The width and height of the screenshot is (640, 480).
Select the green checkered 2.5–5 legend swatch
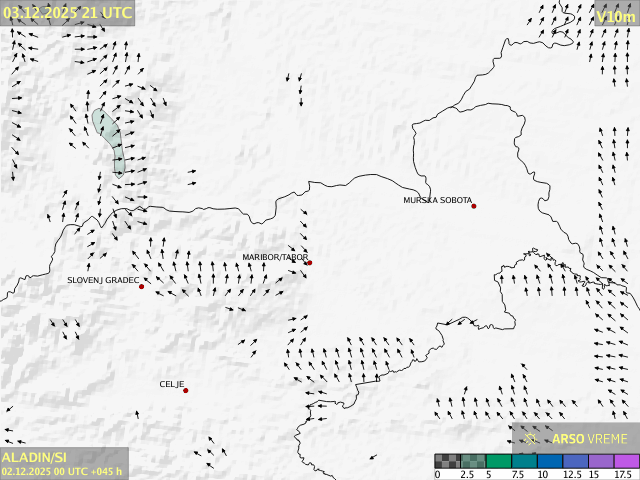(472, 461)
